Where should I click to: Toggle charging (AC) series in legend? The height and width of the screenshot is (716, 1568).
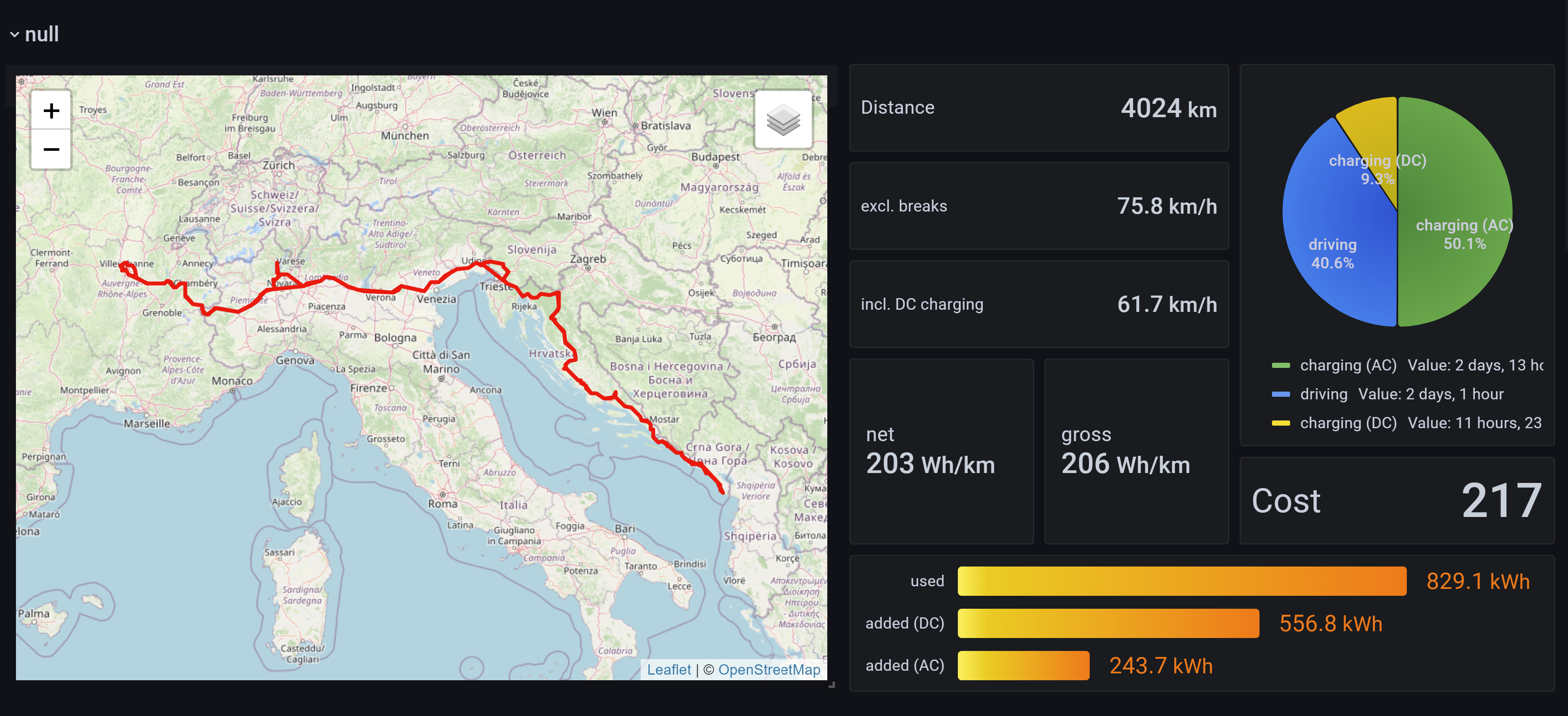point(1348,365)
